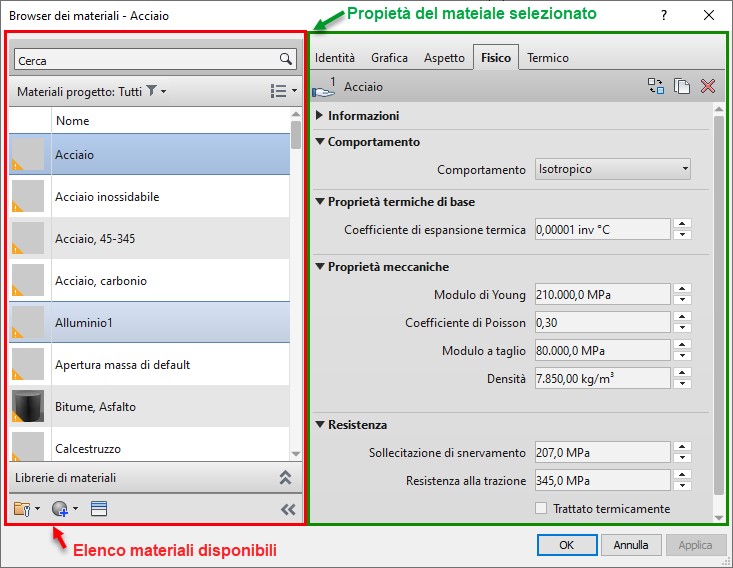Decrease the Resistenza alla trazione stepper
Screen dimensions: 733x568
[683, 486]
